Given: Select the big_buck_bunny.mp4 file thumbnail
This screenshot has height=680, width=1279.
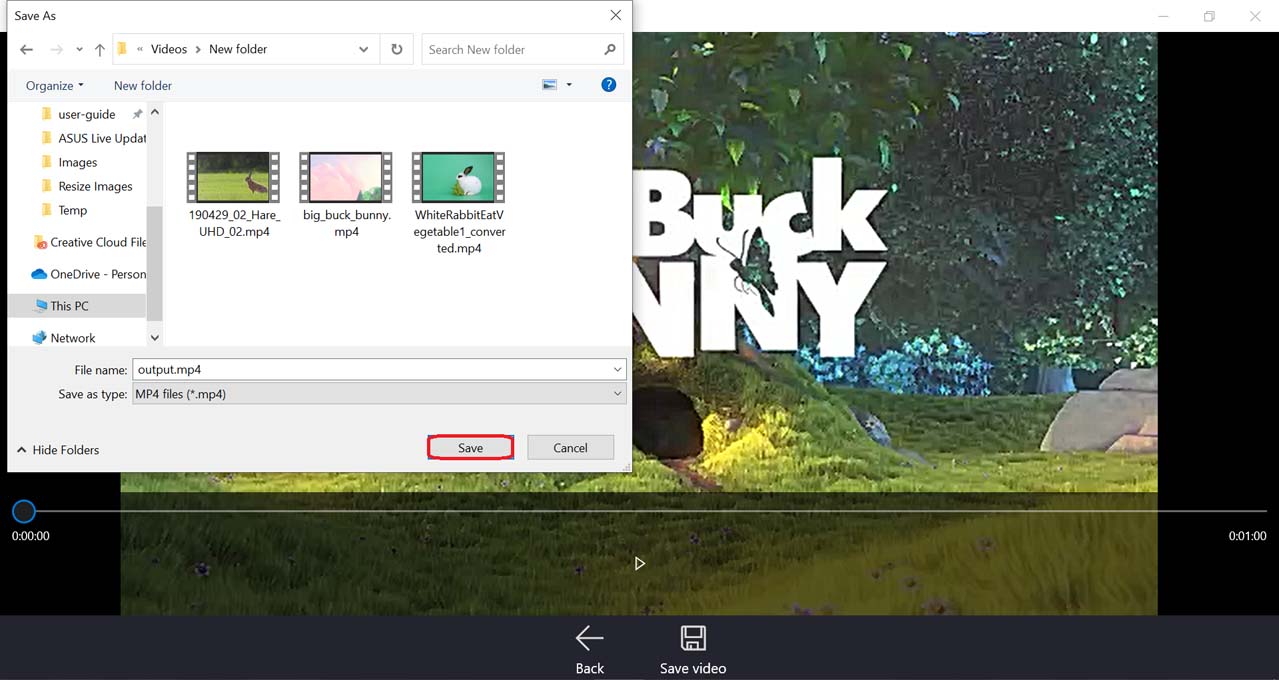Looking at the screenshot, I should 346,178.
